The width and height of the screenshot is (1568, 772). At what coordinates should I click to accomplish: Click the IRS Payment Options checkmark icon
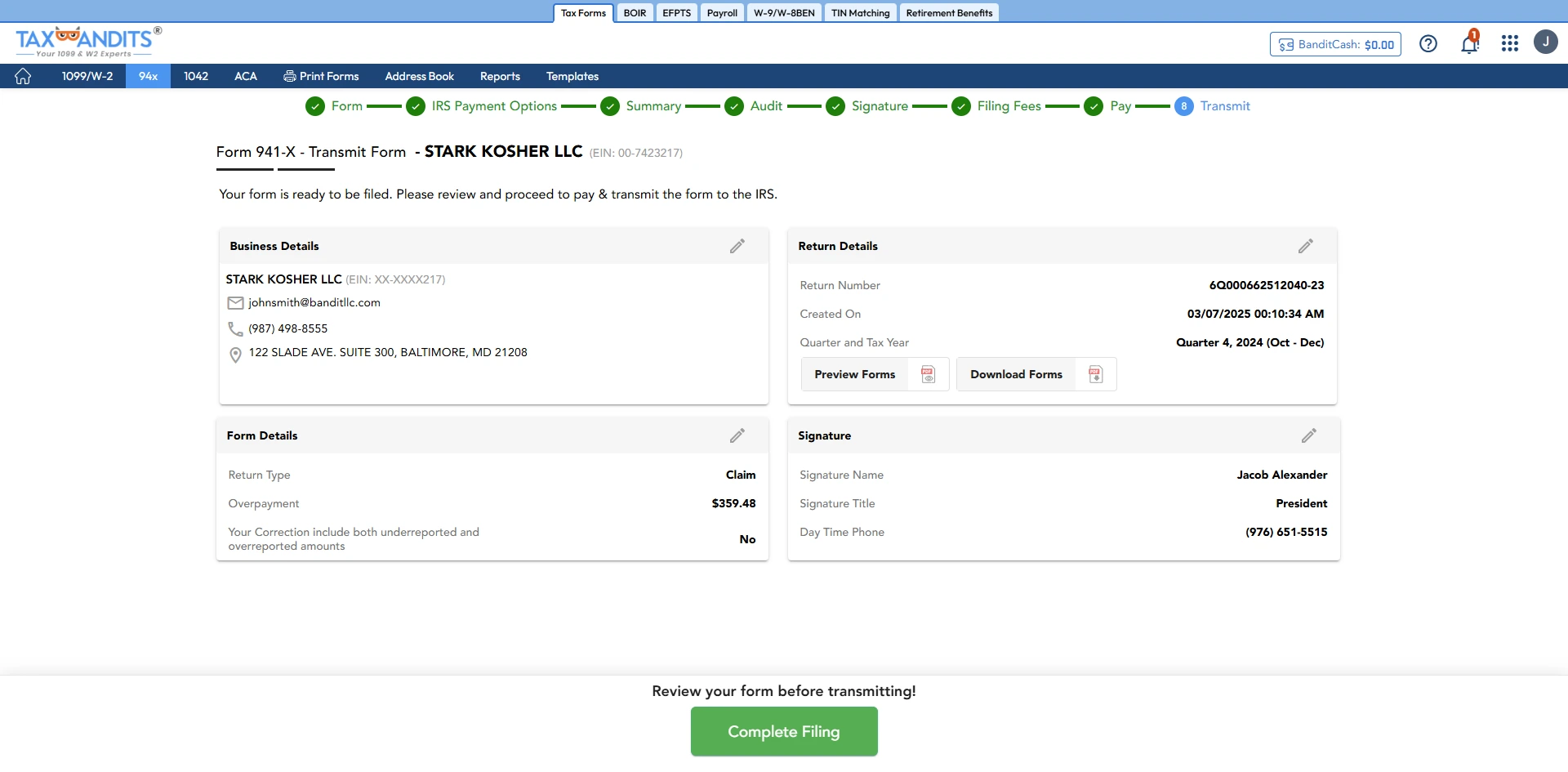[x=416, y=106]
